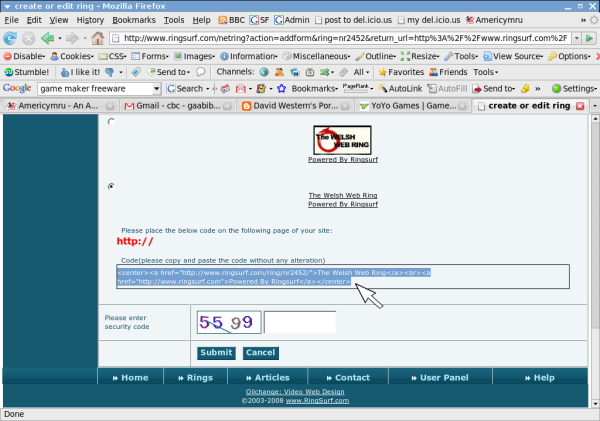Screen dimensions: 600x421
Task: Open StumbleUpon Friends
Action: pyautogui.click(x=448, y=72)
